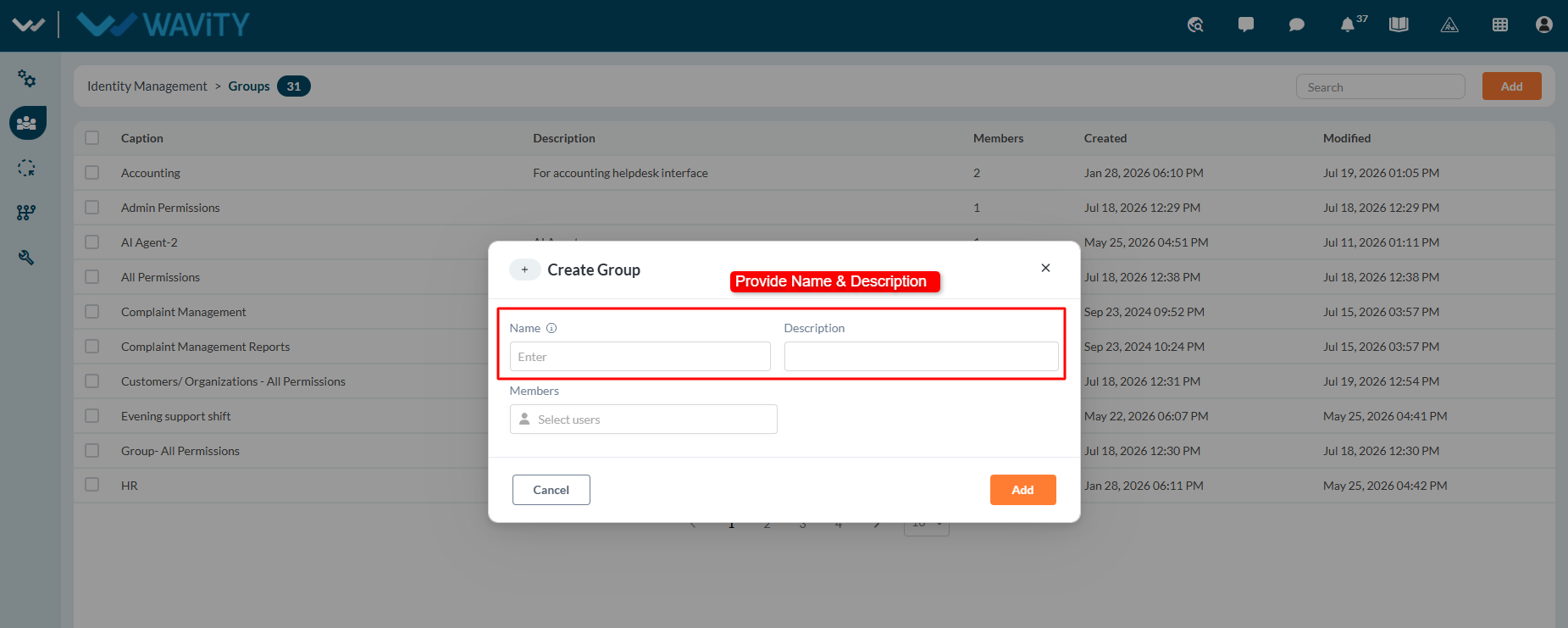1568x628 pixels.
Task: Click the Groups breadcrumb label
Action: pos(249,86)
